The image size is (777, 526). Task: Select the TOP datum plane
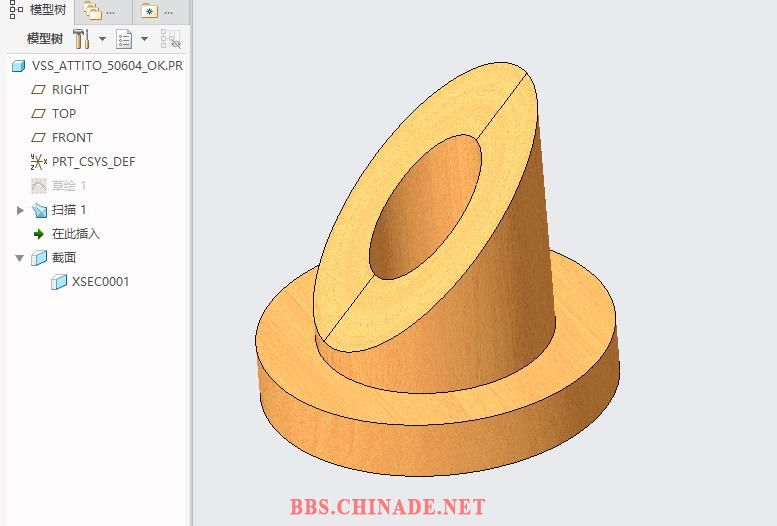pos(64,114)
